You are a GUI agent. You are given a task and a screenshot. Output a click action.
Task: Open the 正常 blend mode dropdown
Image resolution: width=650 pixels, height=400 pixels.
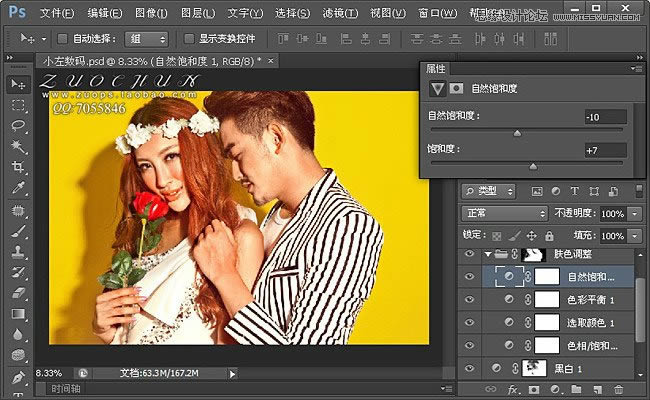pos(505,213)
